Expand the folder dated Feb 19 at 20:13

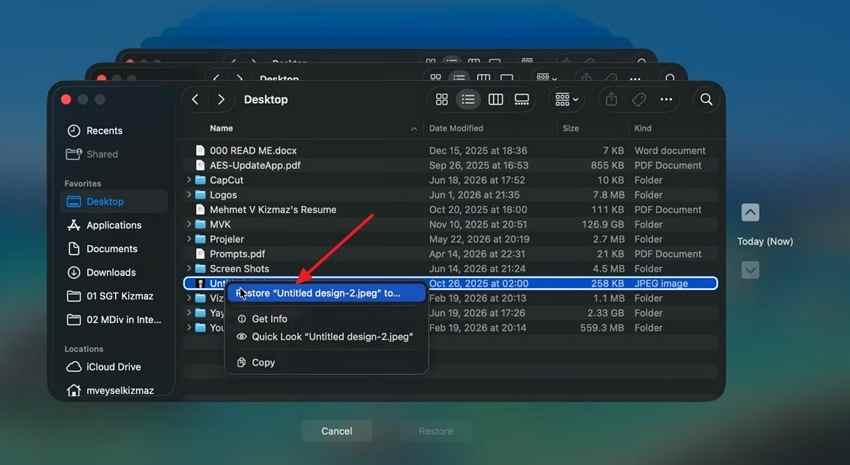189,298
